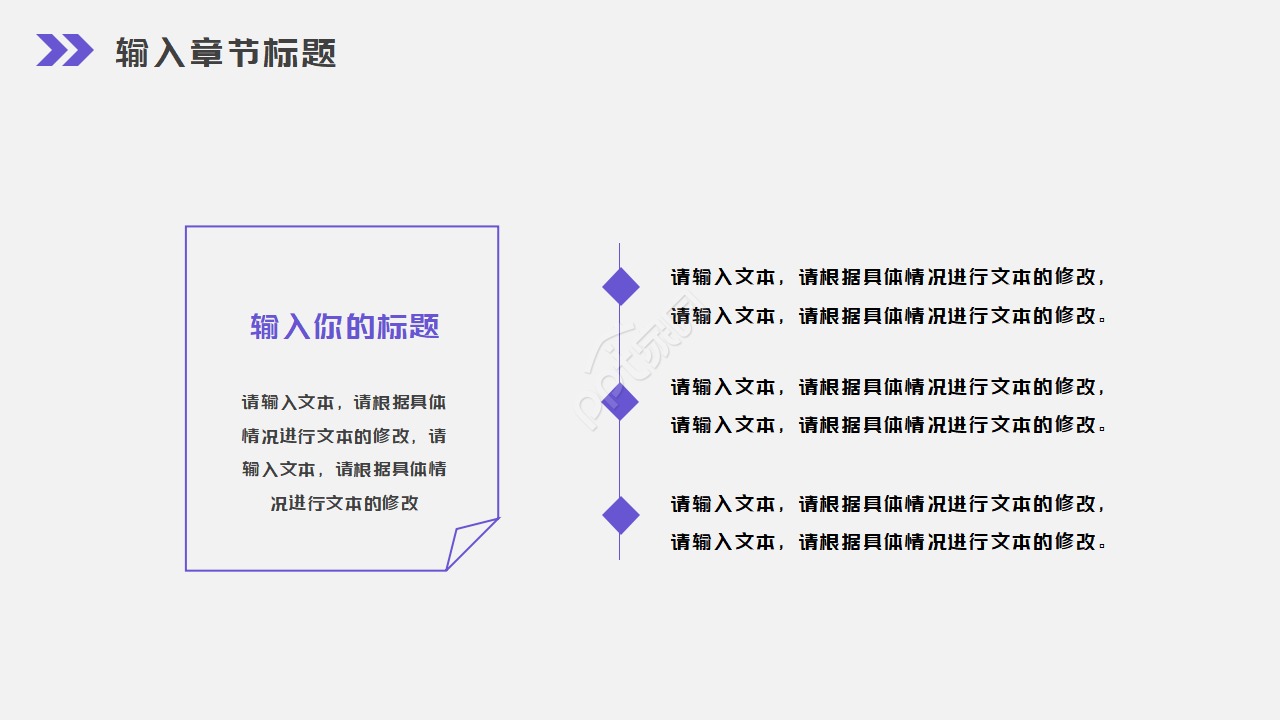Click the second line of the top text block

pos(888,316)
